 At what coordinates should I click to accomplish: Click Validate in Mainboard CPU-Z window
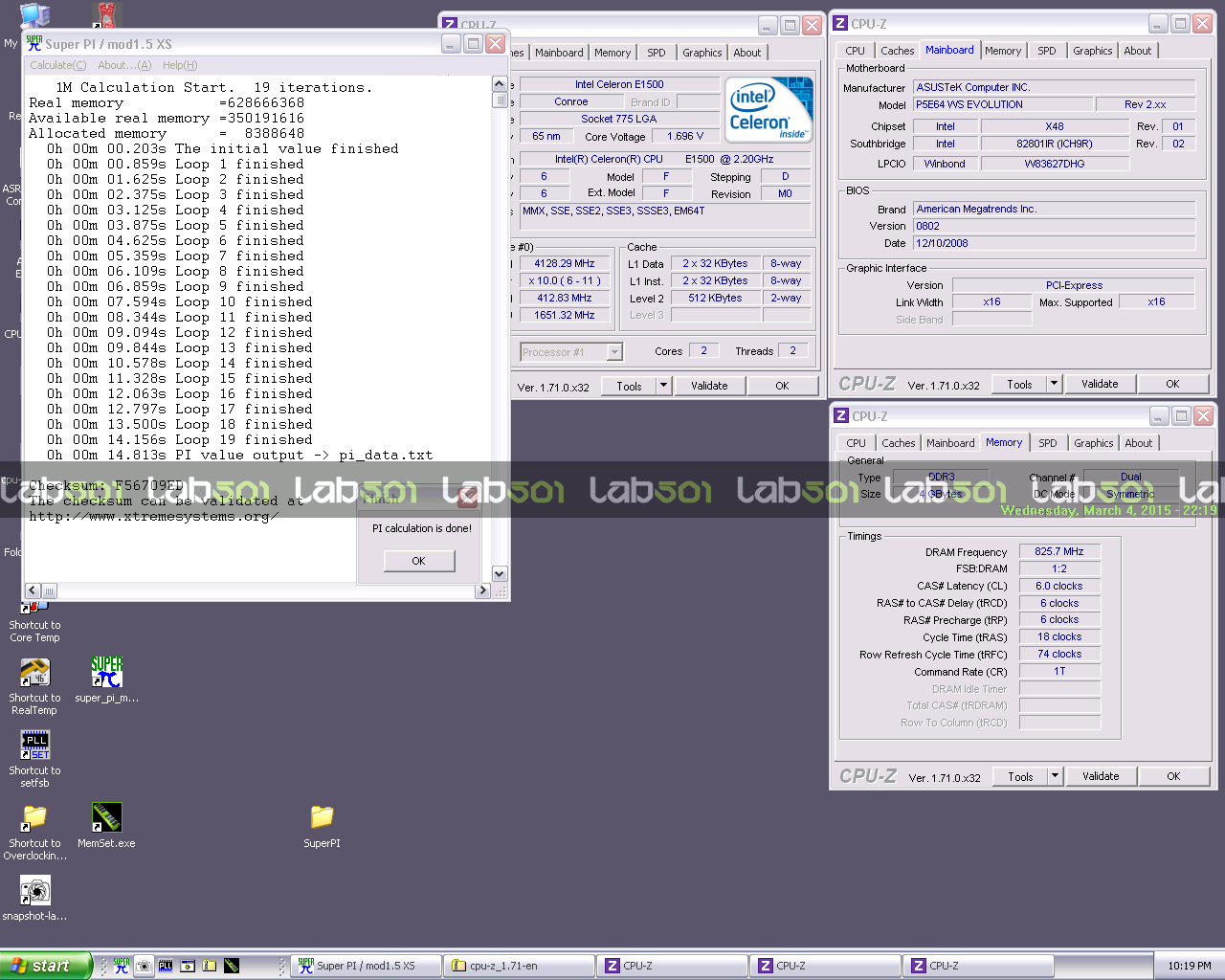(1100, 384)
